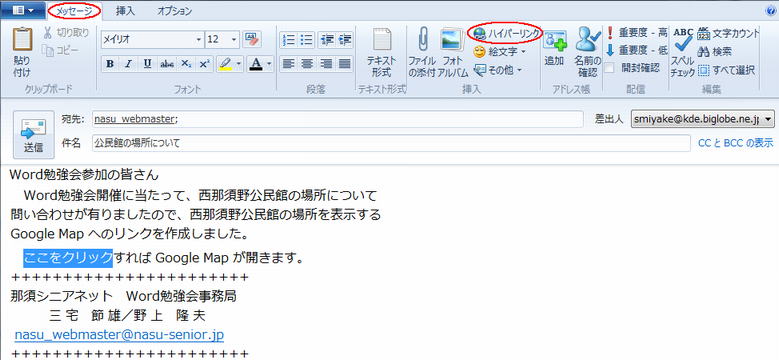Viewport: 779px width, 360px height.
Task: Click the CC と BCC の表示 link
Action: click(x=735, y=143)
